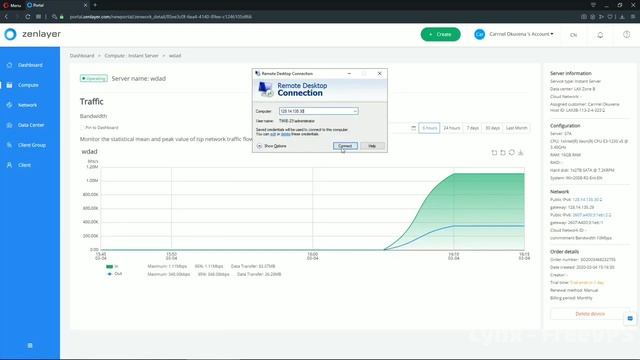
Task: Click the Operating status badge
Action: tap(94, 78)
